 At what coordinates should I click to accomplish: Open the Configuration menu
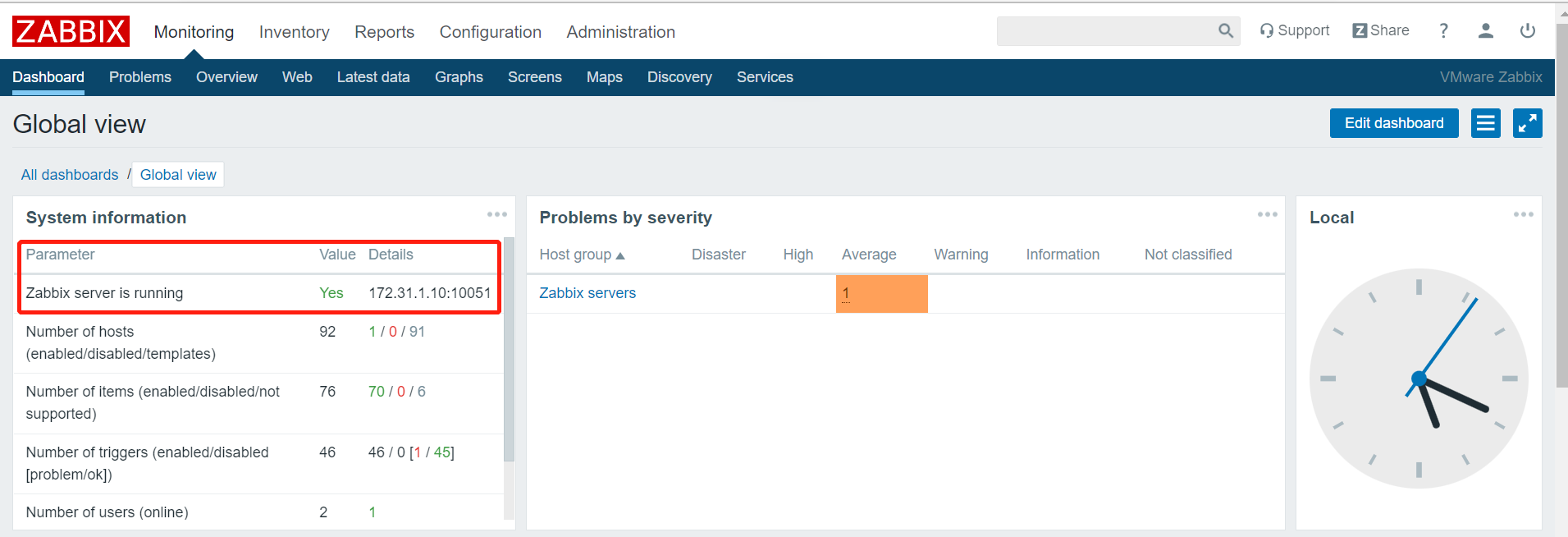(490, 32)
